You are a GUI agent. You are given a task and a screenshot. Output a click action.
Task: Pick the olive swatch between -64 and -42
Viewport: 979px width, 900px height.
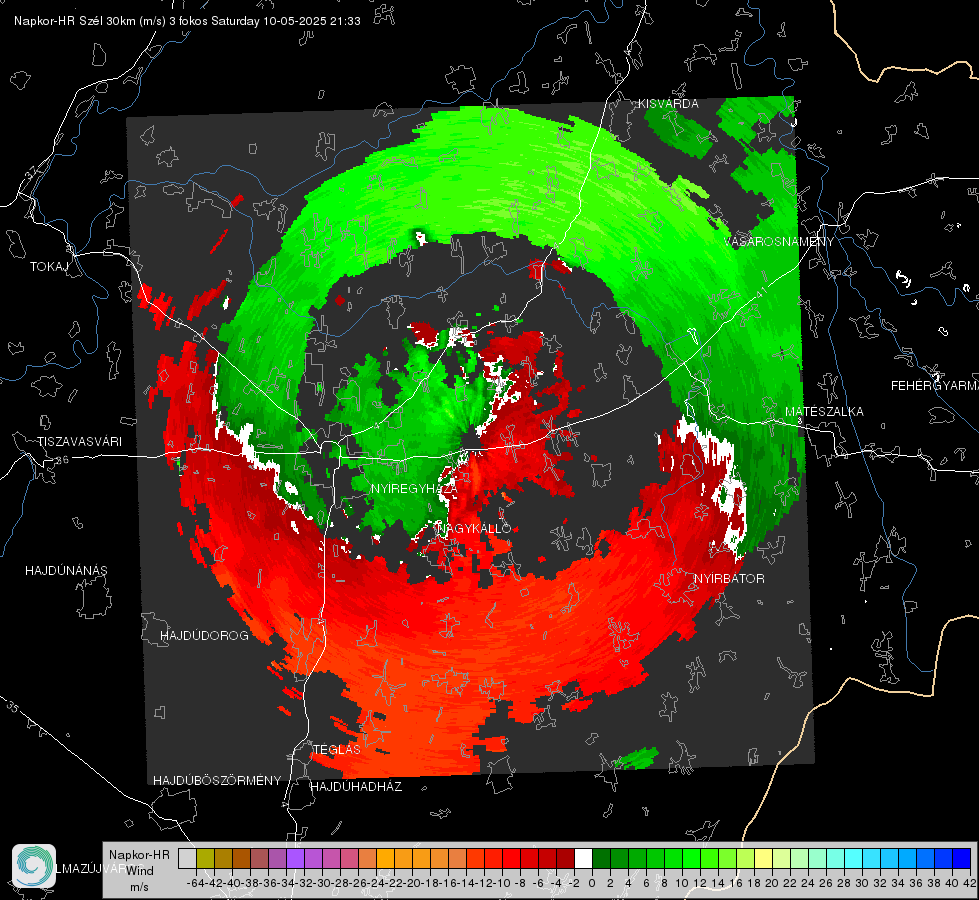pos(205,858)
